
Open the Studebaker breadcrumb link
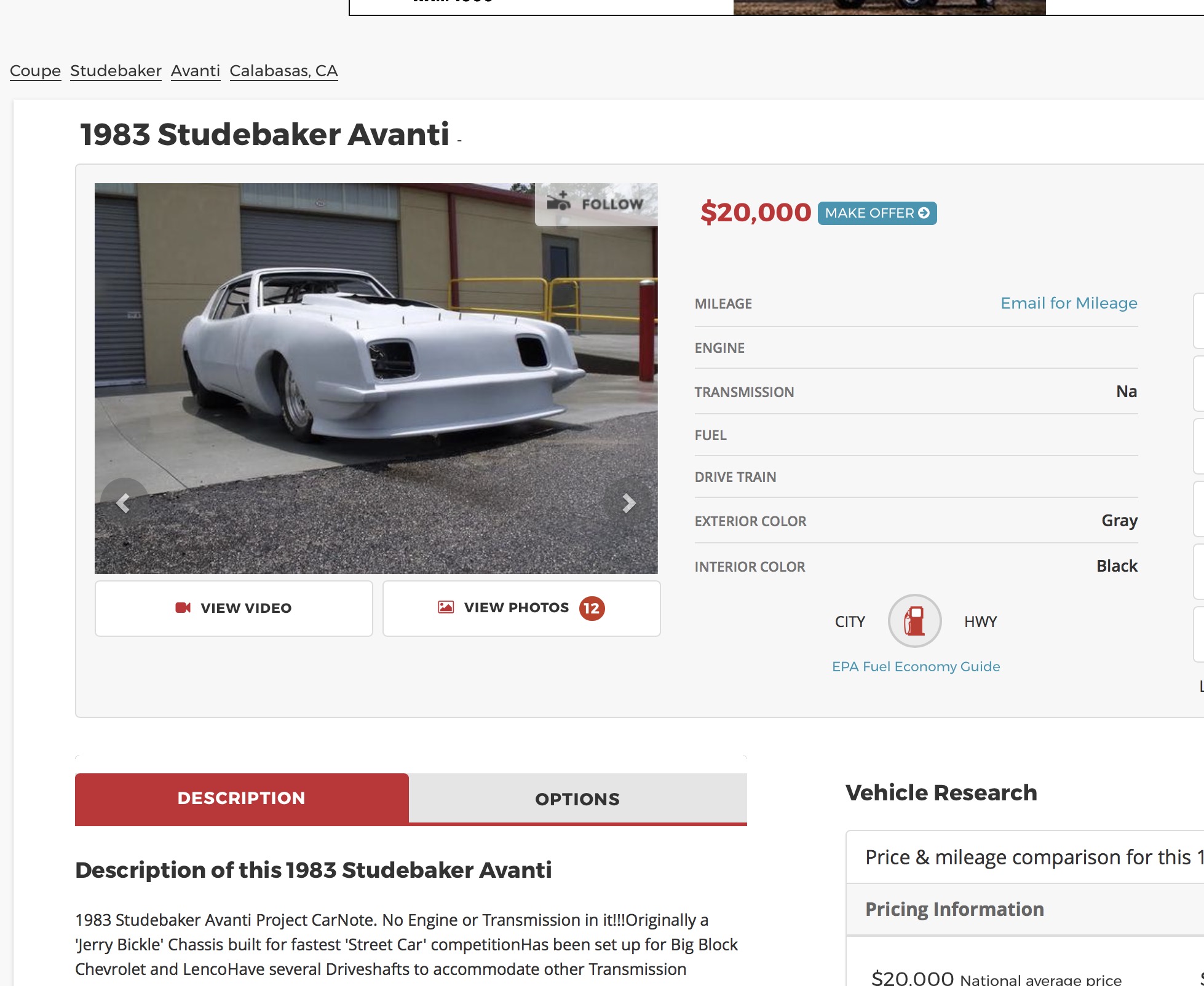[116, 71]
